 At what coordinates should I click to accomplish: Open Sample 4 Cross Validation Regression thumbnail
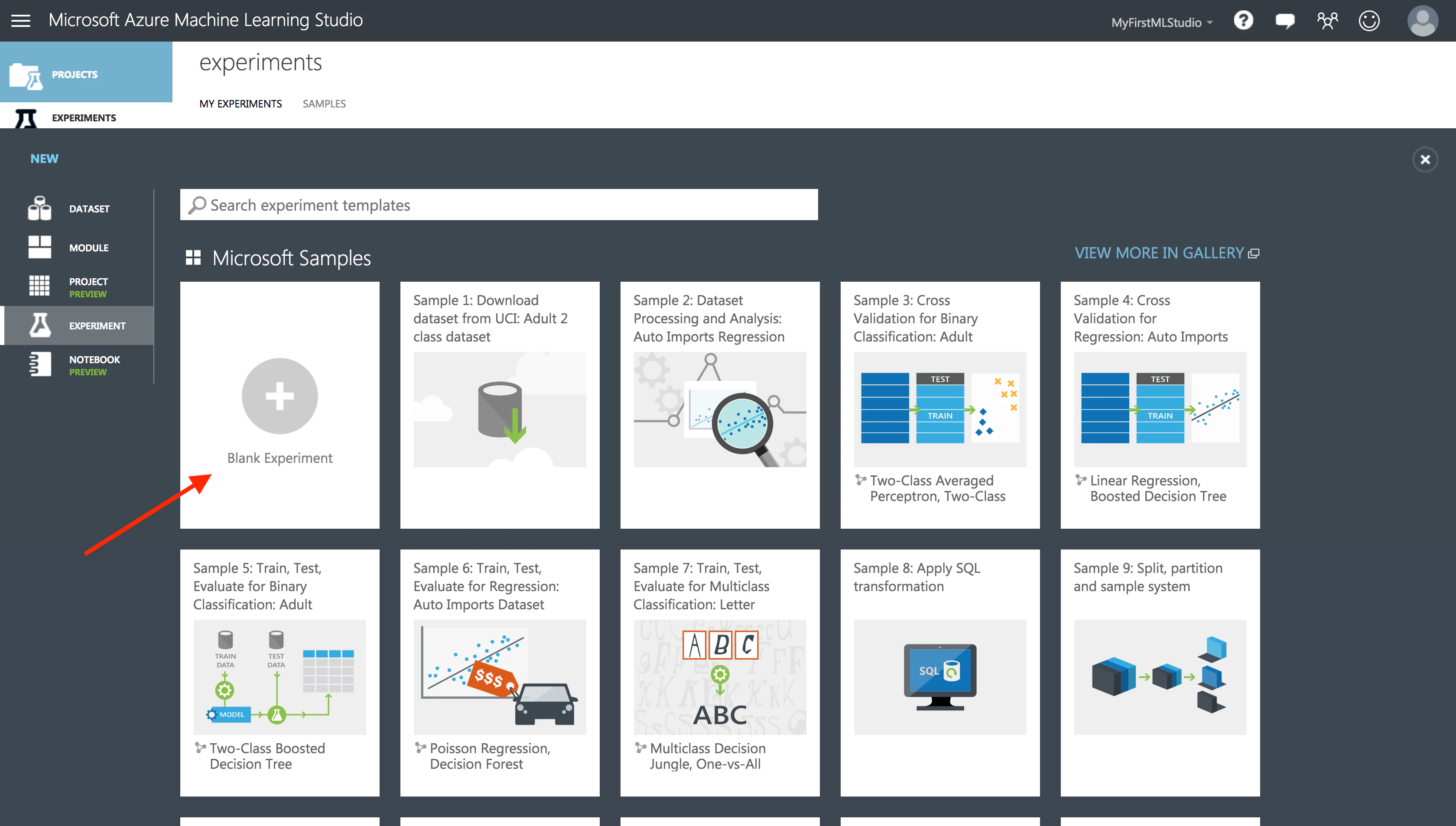pos(1159,410)
